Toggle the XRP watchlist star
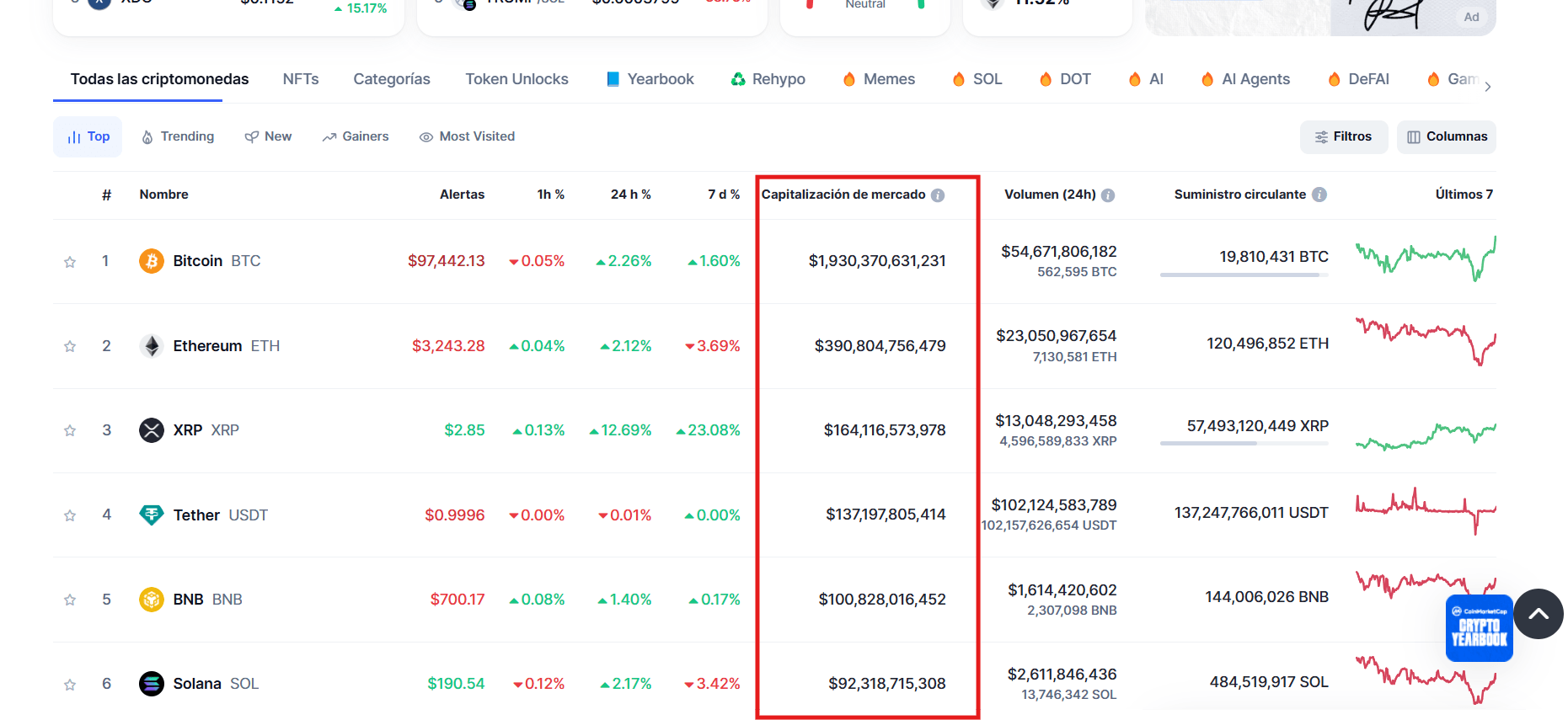The height and width of the screenshot is (720, 1568). (70, 430)
